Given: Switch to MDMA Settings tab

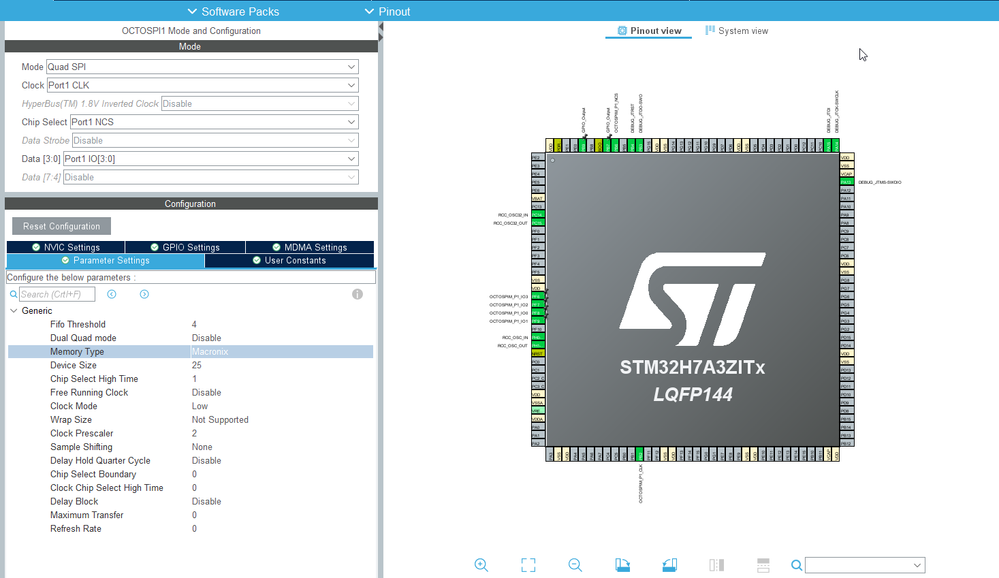Looking at the screenshot, I should click(x=310, y=247).
